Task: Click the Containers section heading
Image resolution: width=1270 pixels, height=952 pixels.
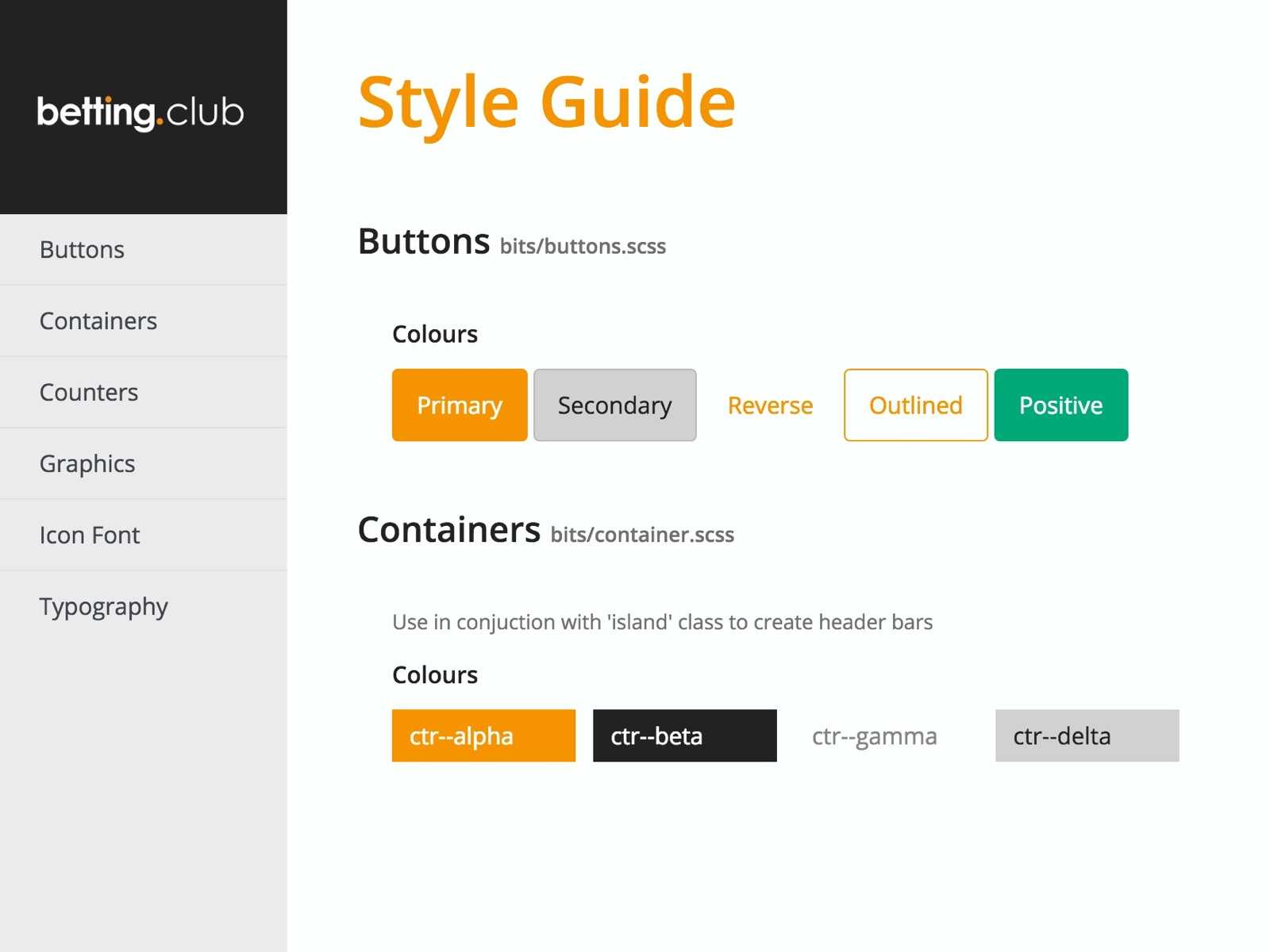Action: [x=449, y=530]
